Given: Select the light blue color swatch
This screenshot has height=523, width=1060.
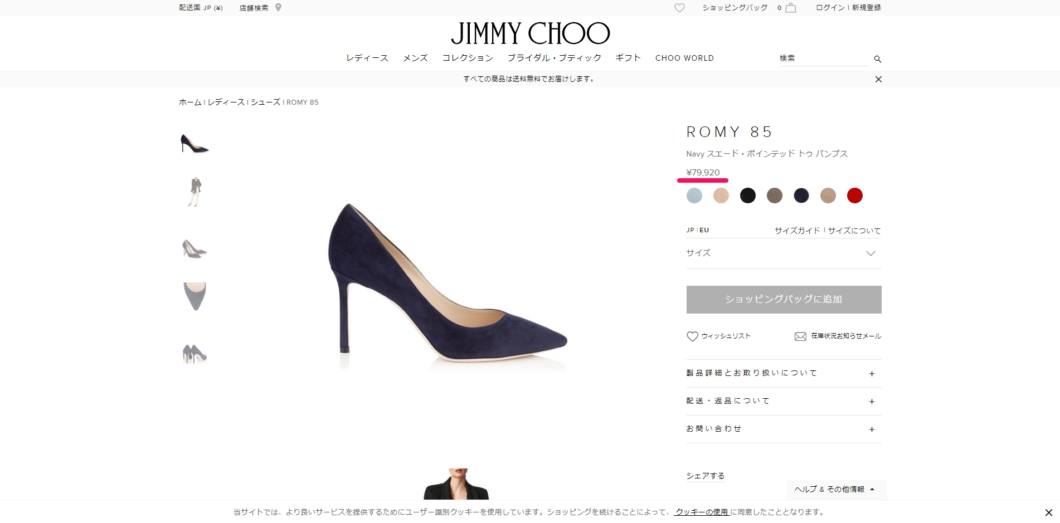Looking at the screenshot, I should pyautogui.click(x=694, y=195).
